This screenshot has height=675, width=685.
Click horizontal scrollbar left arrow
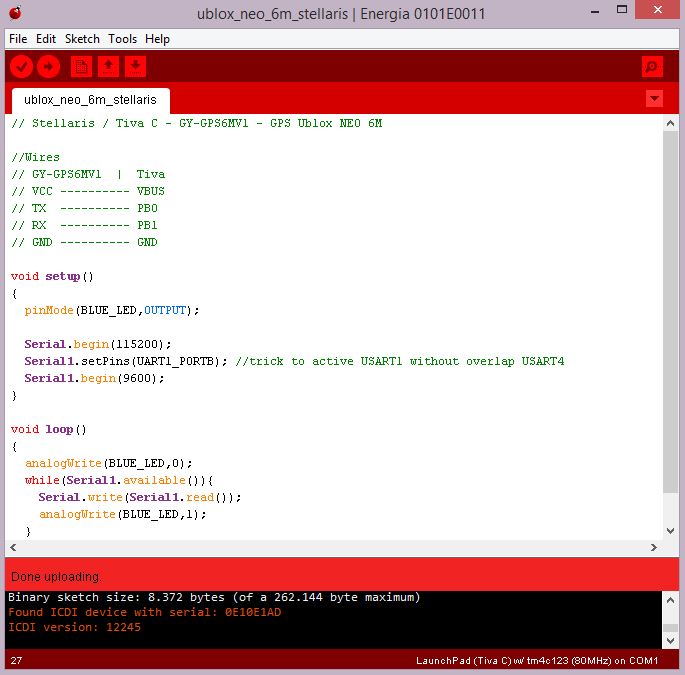coord(13,547)
